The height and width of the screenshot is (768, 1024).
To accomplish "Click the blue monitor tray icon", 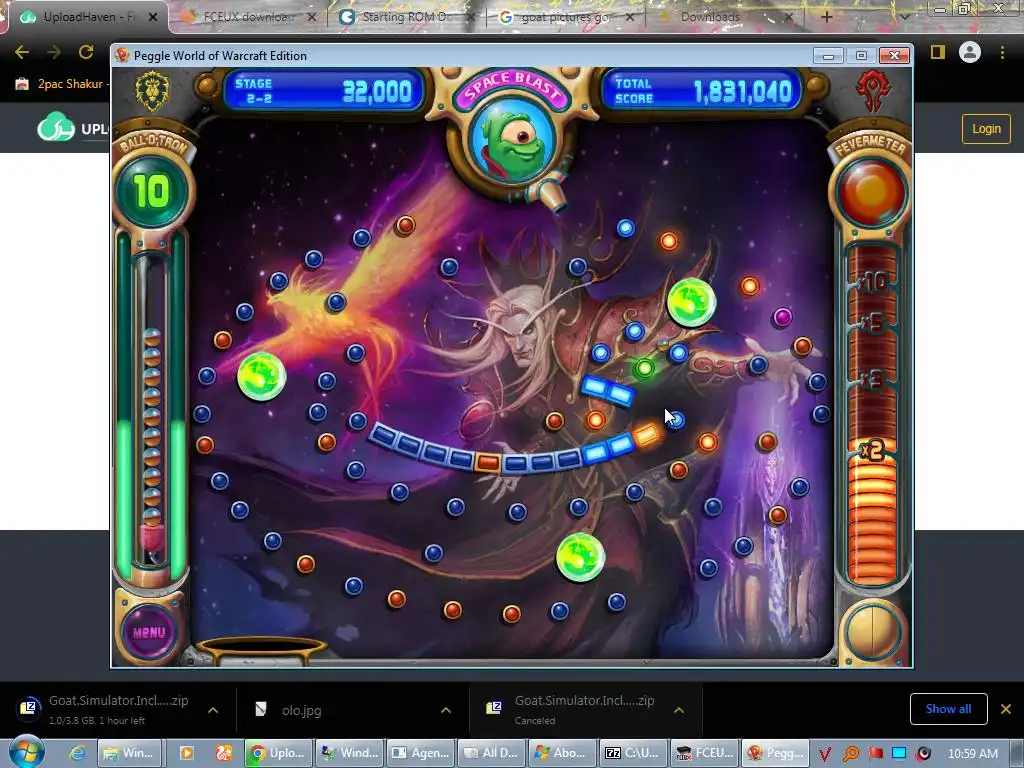I will (899, 754).
